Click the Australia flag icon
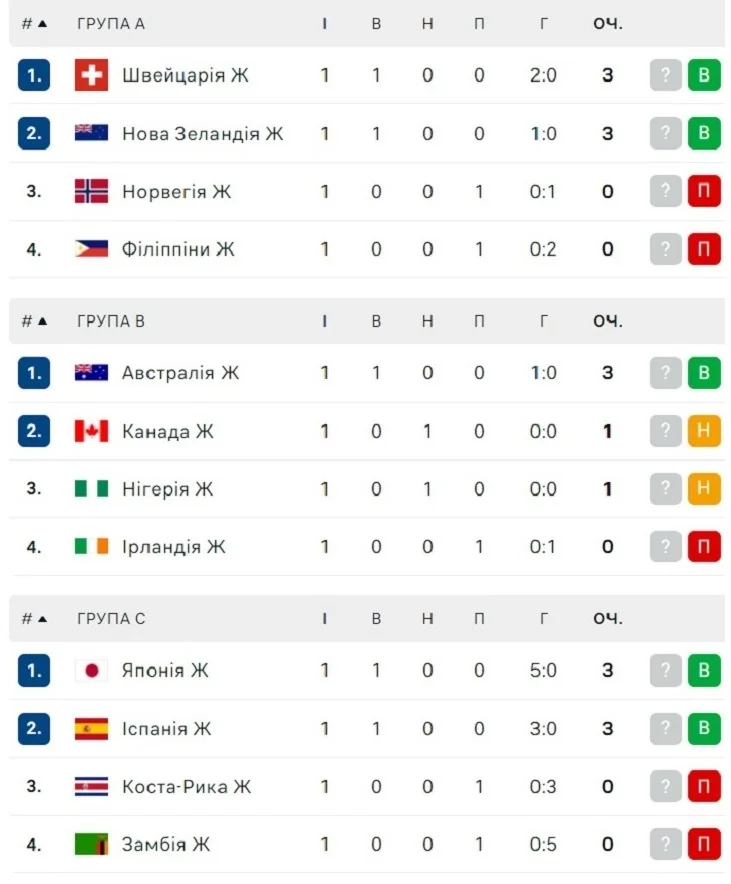Screen dimensions: 731x884 pos(91,373)
